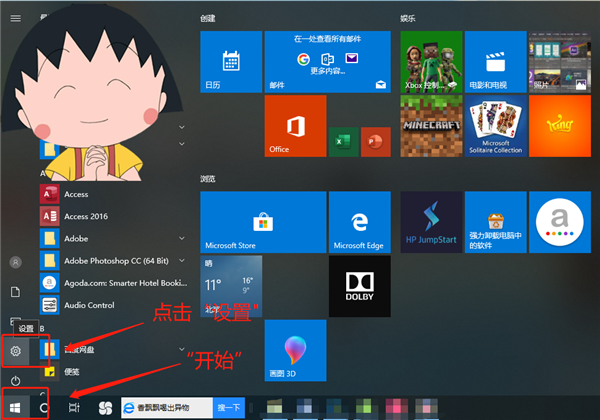Open the Microsoft Store tile
Viewport: 600px width, 420px height.
point(231,222)
